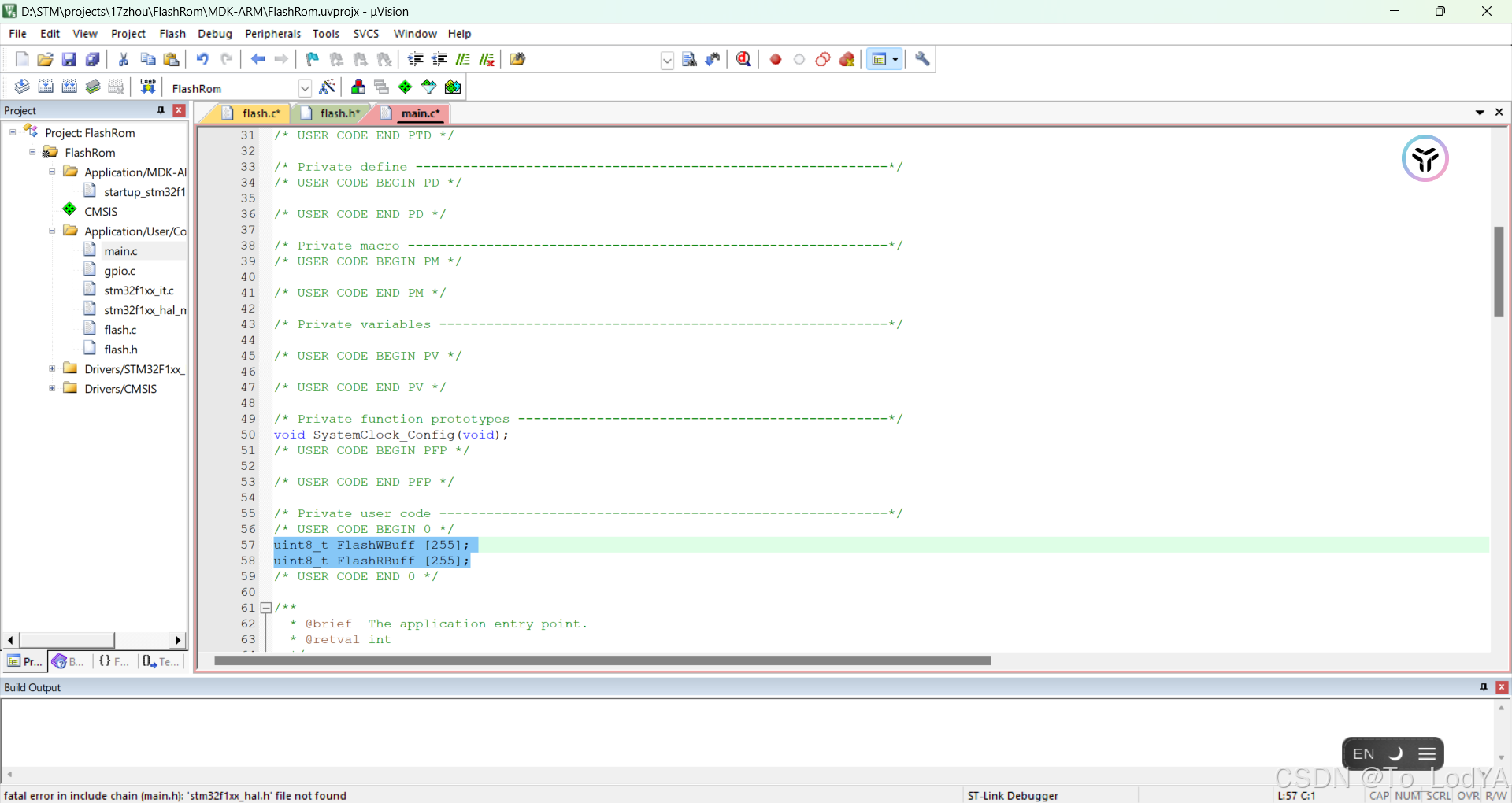Click the editor horizontal scrollbar thumb
1512x803 pixels.
pyautogui.click(x=602, y=661)
